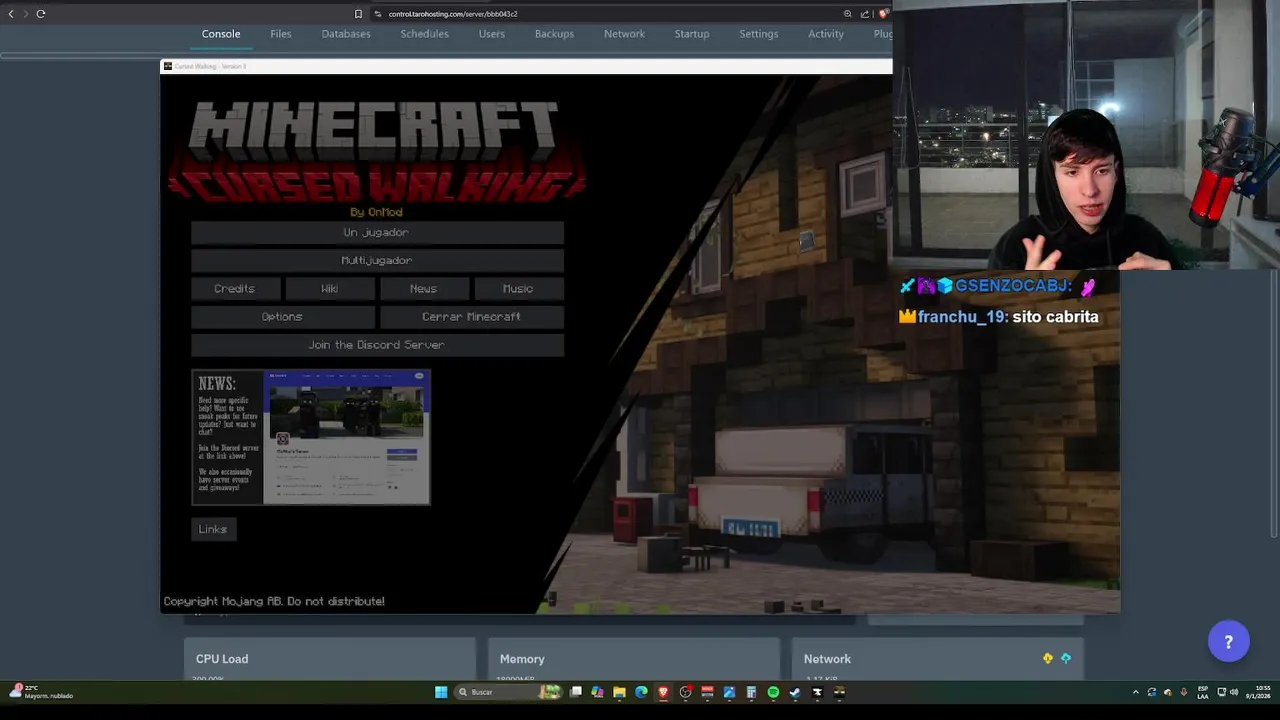Switch to Brave browser on taskbar
This screenshot has width=1280, height=720.
pyautogui.click(x=663, y=692)
